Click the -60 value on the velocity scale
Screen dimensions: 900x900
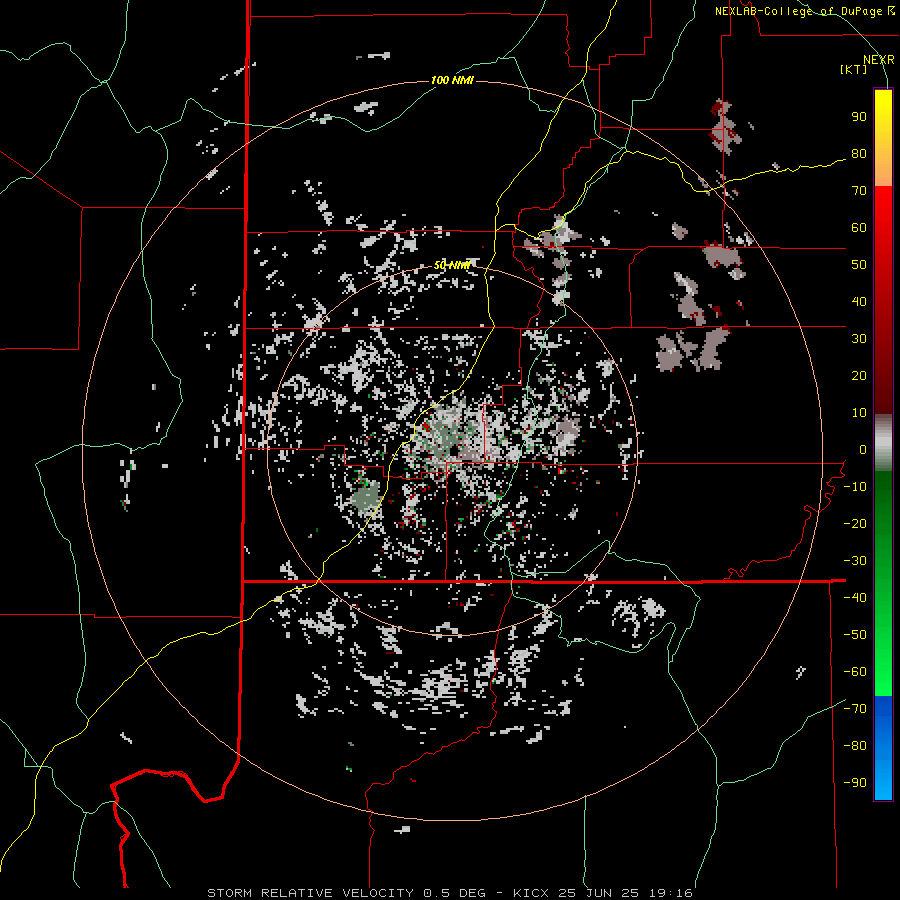[855, 672]
